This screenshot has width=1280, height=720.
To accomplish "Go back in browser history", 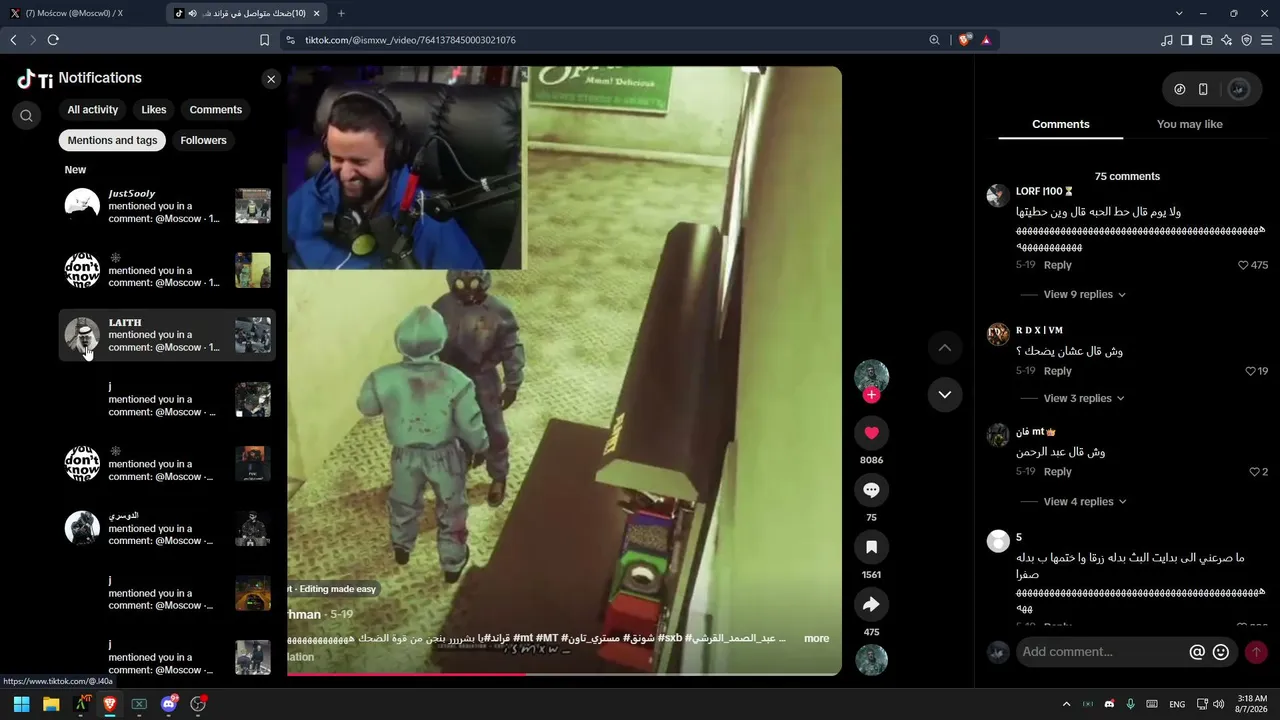I will pos(13,40).
